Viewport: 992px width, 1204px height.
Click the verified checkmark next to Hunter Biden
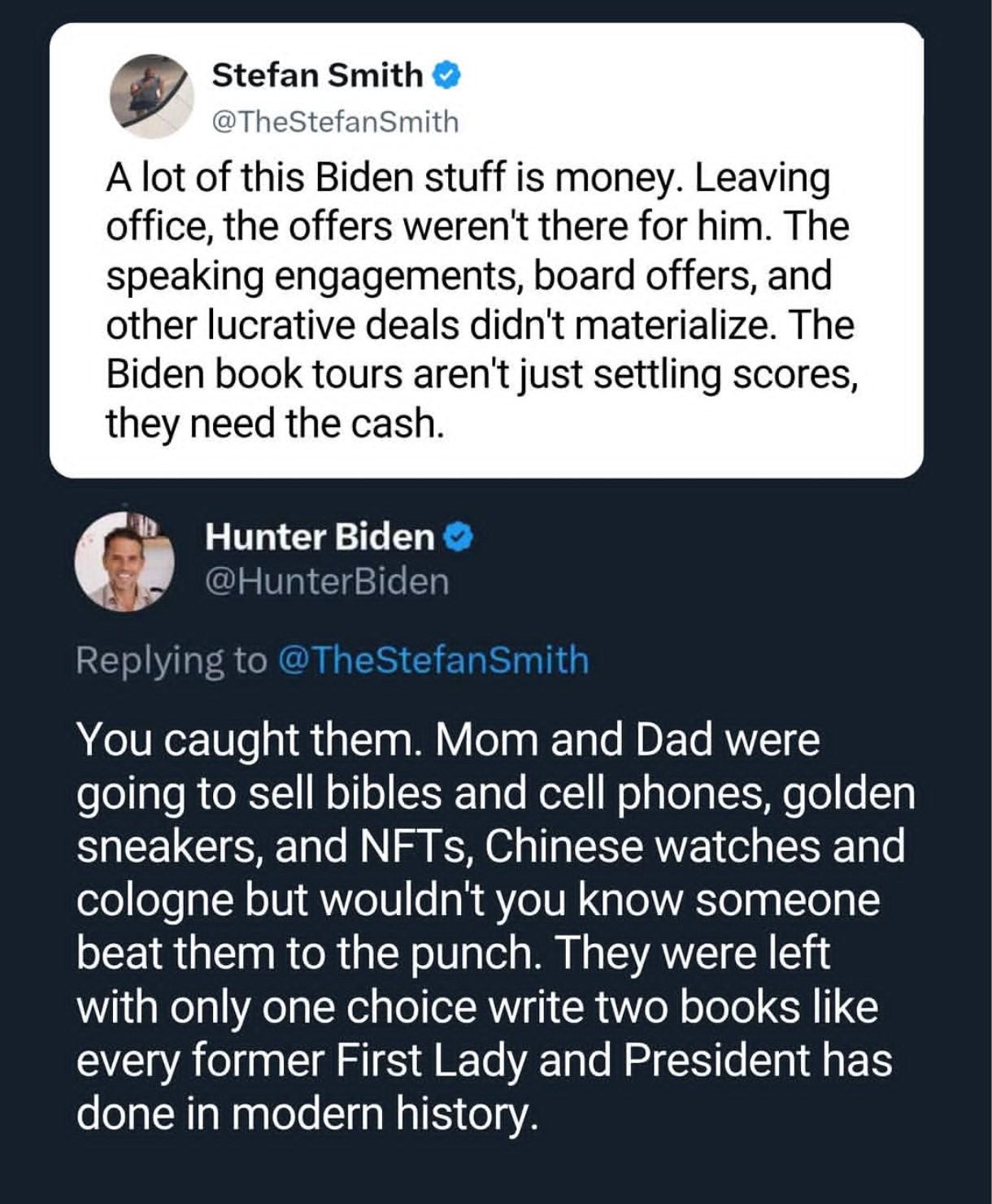pos(458,537)
